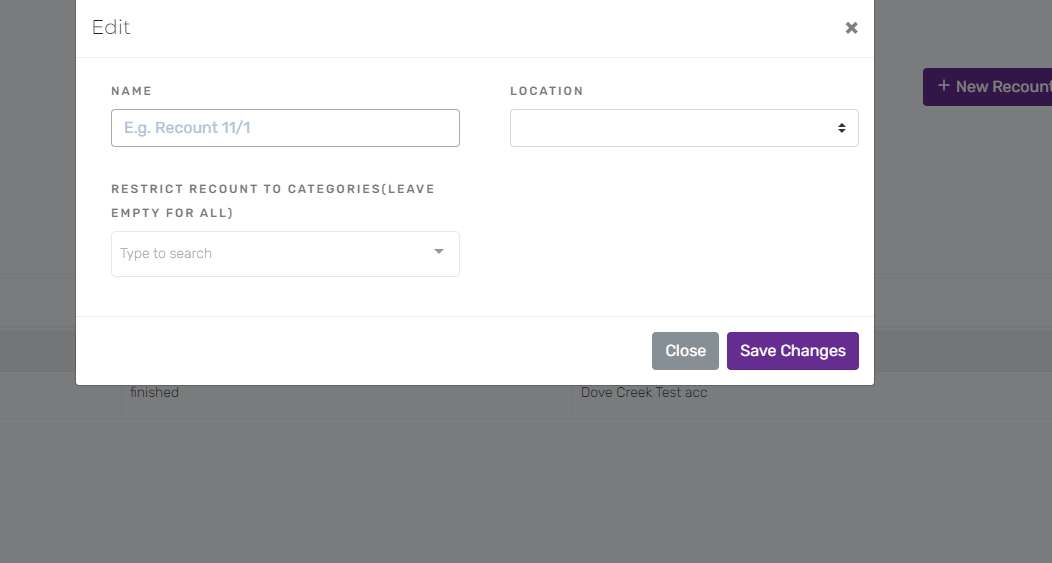Click the New Recount button text
Image resolution: width=1052 pixels, height=563 pixels.
coord(1004,87)
